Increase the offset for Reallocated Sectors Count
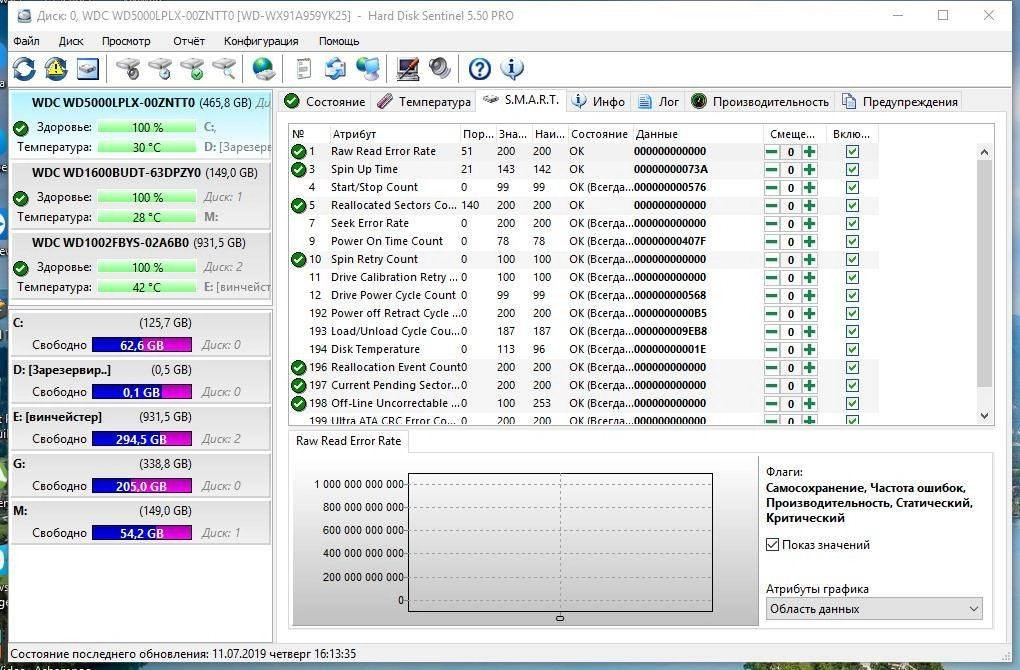Image resolution: width=1020 pixels, height=670 pixels. (x=809, y=206)
